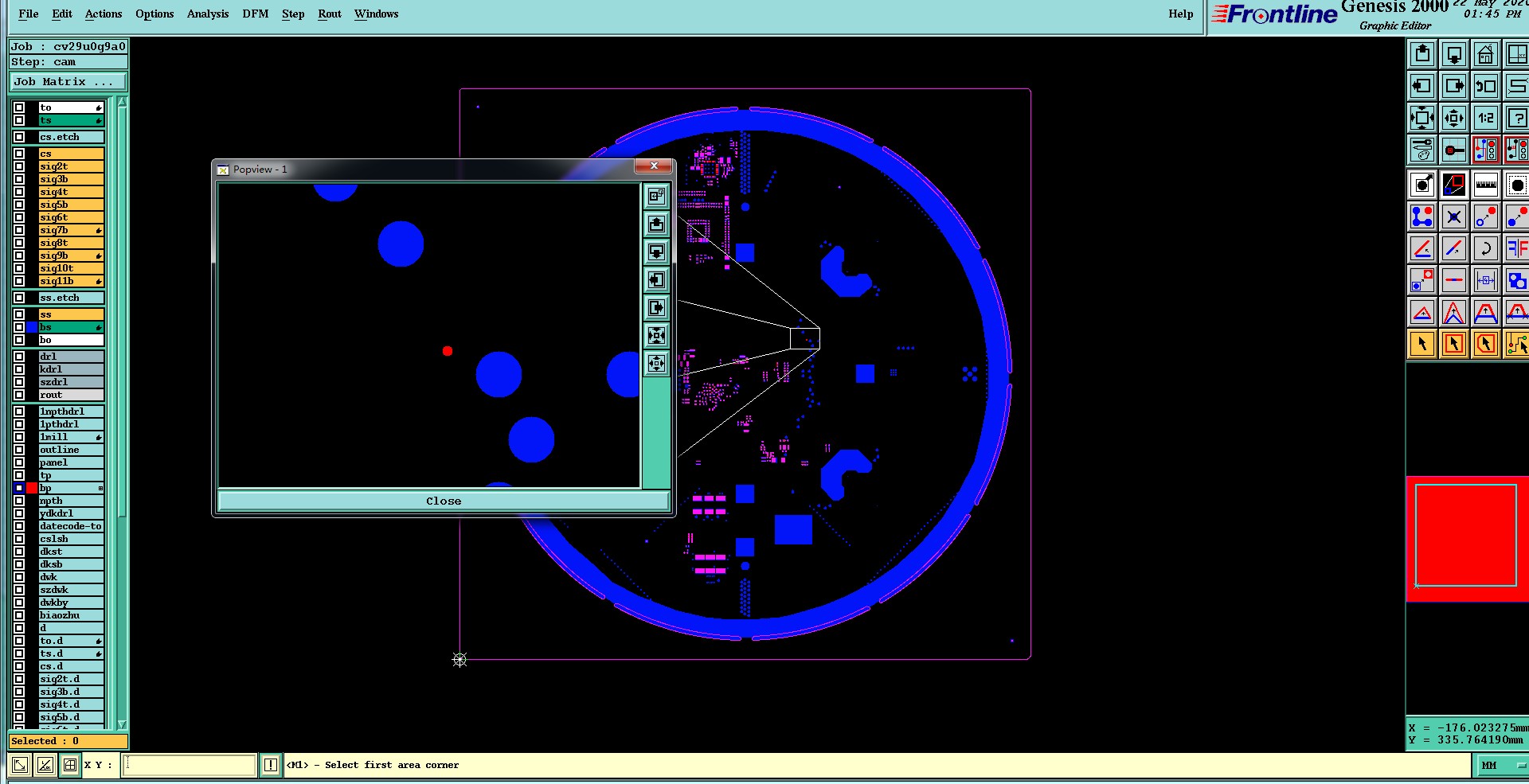Click the exclamation mark icon in status bar

271,765
